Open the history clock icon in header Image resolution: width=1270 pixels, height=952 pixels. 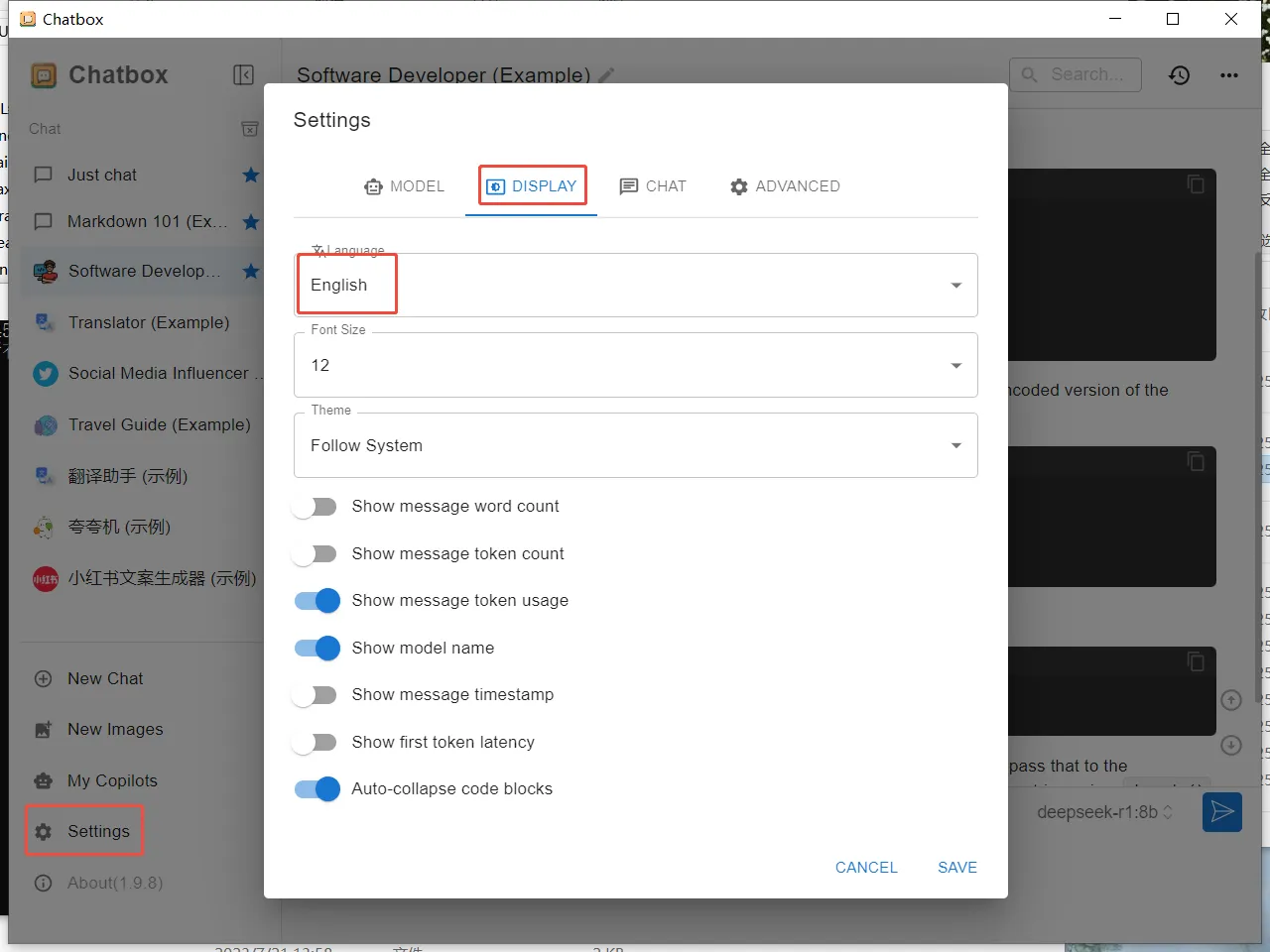tap(1179, 75)
